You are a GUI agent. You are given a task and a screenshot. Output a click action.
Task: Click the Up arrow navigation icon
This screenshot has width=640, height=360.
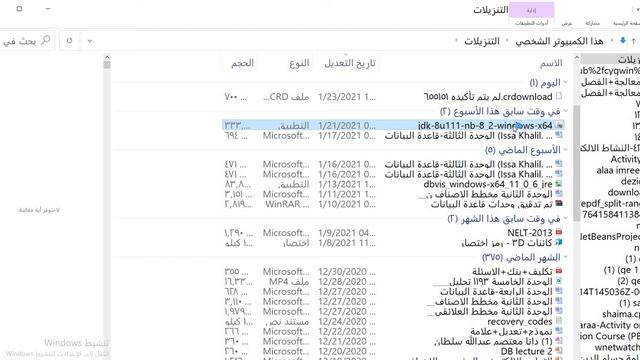click(633, 41)
